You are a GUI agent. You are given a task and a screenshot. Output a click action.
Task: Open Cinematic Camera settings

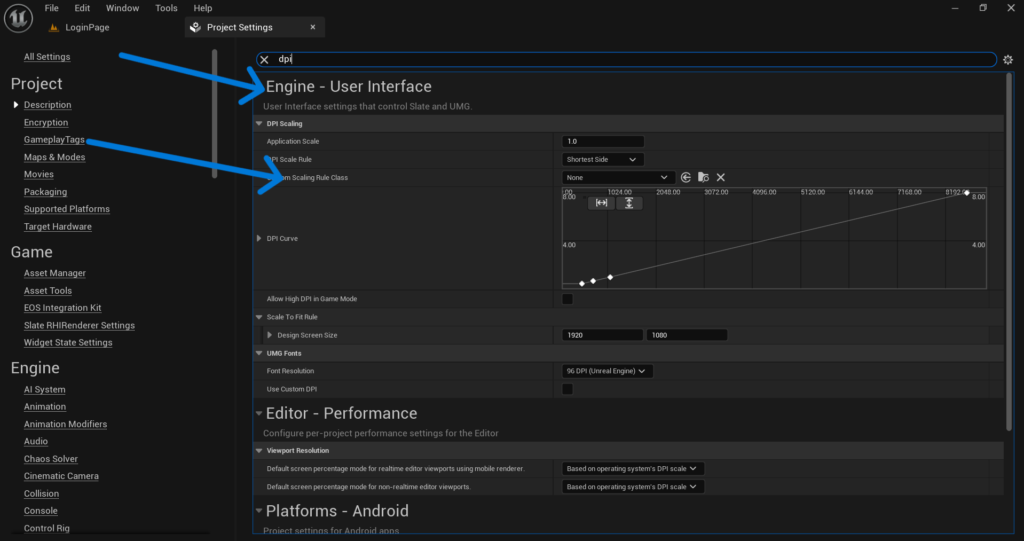(61, 476)
